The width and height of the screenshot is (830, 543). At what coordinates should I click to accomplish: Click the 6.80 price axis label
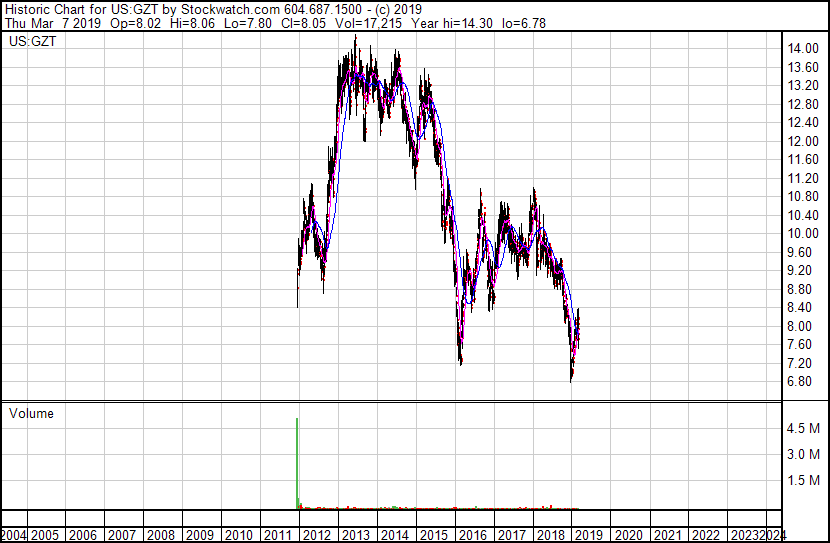799,382
